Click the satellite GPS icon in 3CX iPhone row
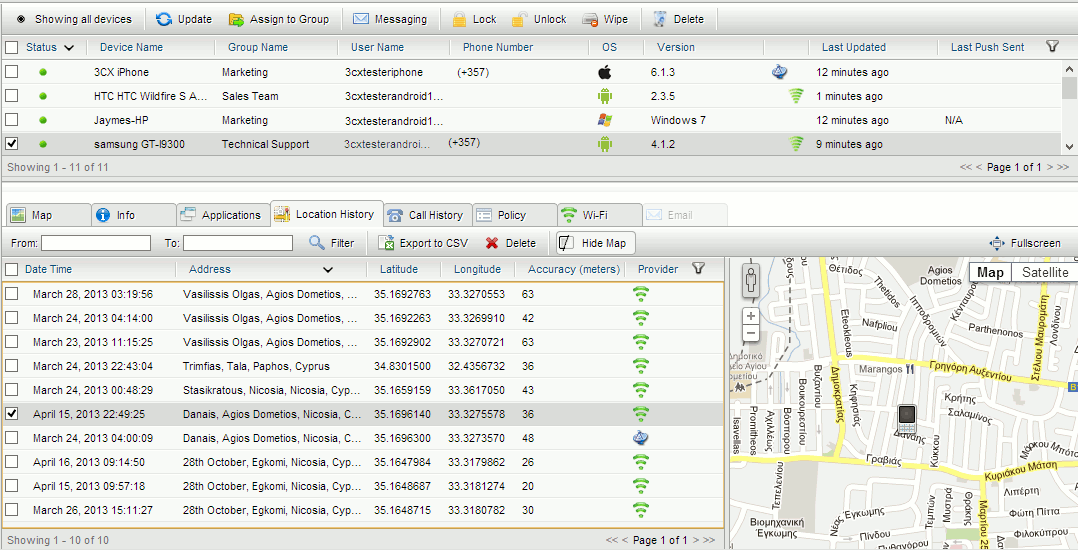This screenshot has height=550, width=1078. coord(780,72)
